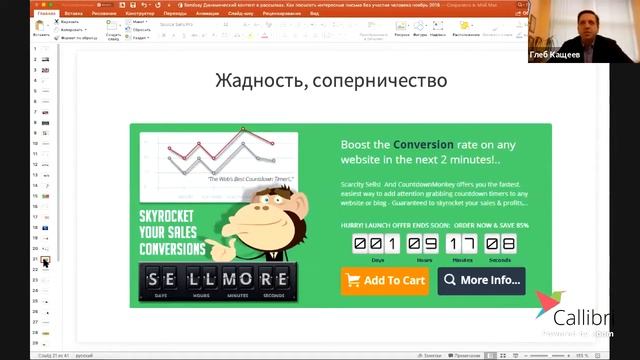Expand the New Slide dropdown arrow
640x360 pixels.
click(x=120, y=25)
